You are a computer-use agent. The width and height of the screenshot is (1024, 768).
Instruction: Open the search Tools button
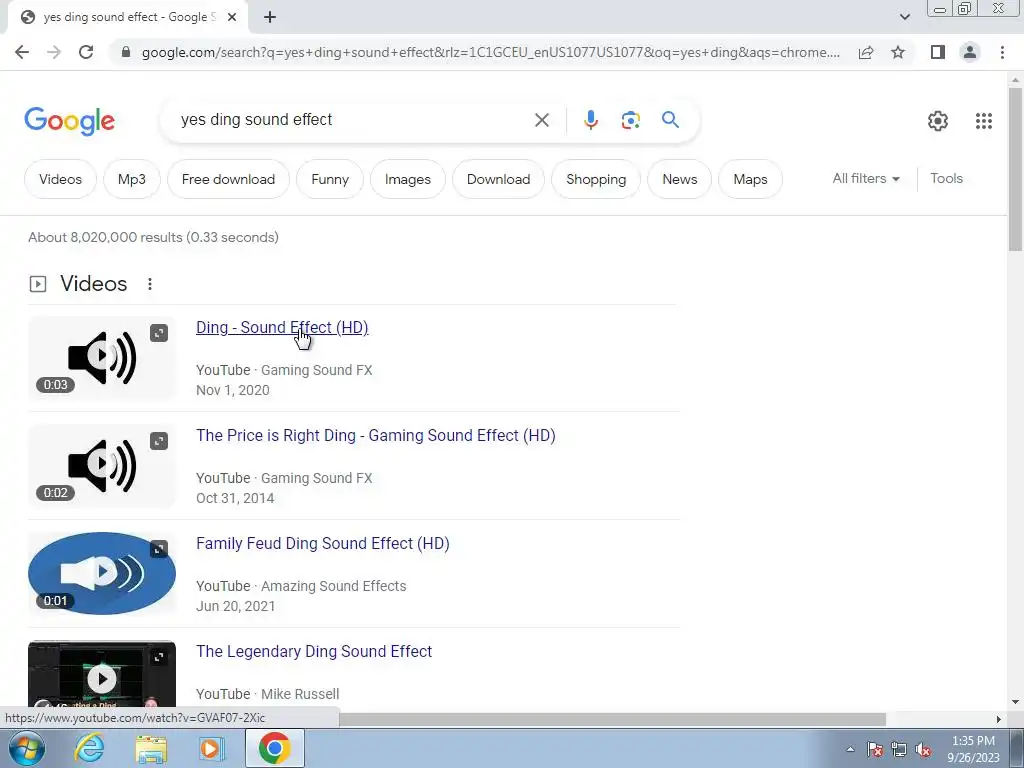point(946,178)
